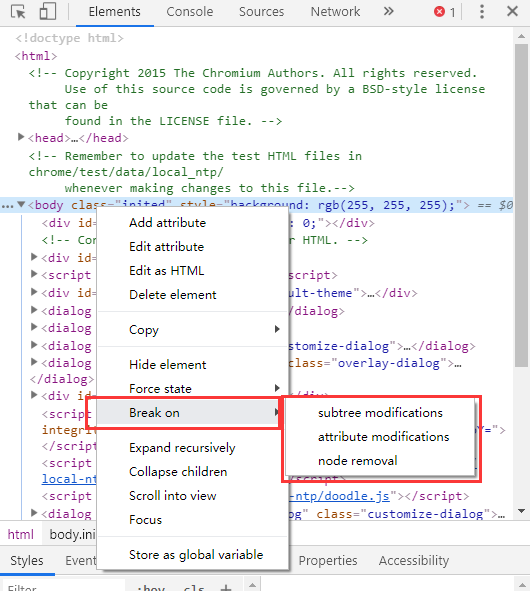Select the html element line
Screen dimensions: 530x591
(36, 56)
